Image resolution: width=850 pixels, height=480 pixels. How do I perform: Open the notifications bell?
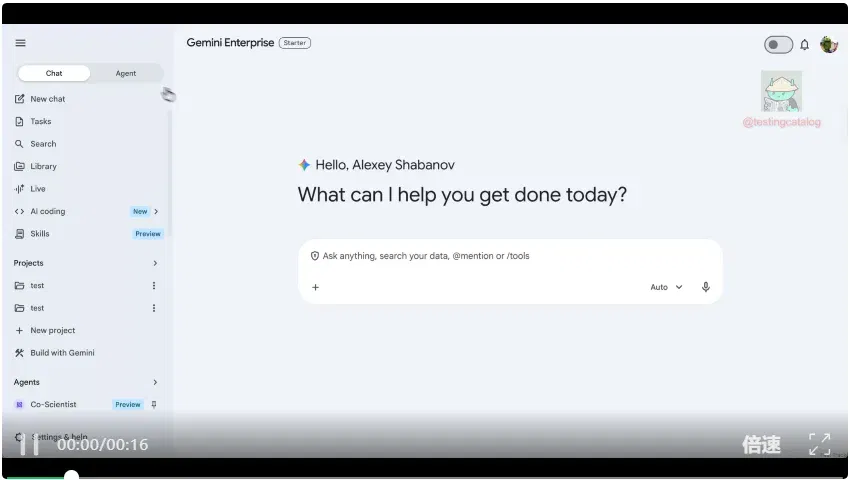click(x=805, y=45)
